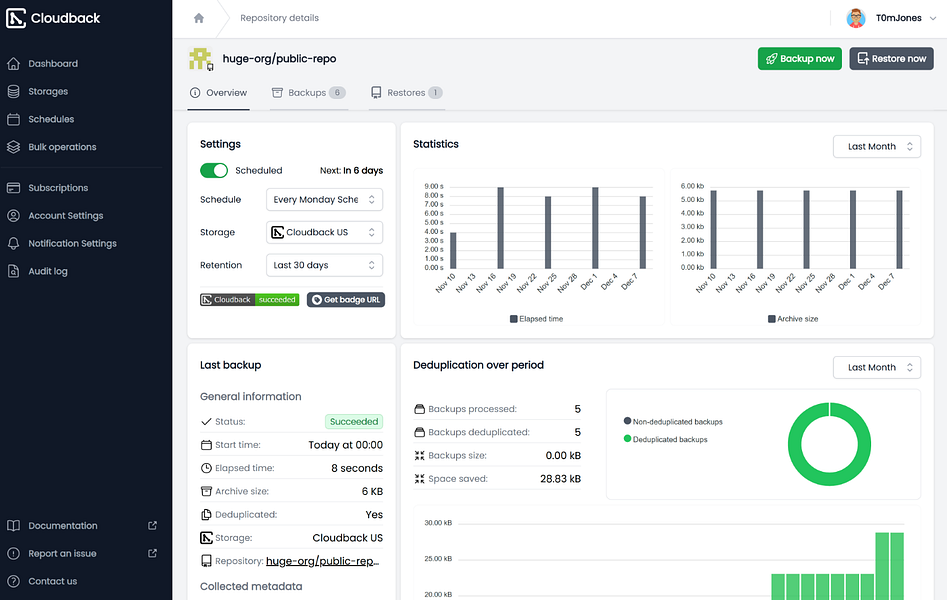This screenshot has height=600, width=947.
Task: Open the huge-org/public-rep repository link
Action: [x=323, y=561]
